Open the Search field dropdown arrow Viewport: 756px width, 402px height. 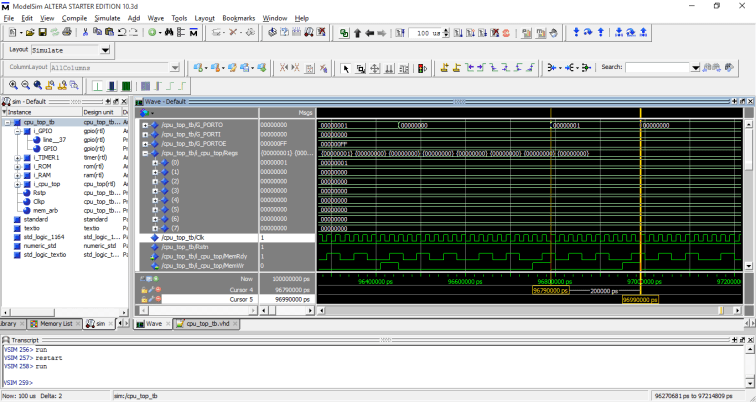pyautogui.click(x=695, y=68)
